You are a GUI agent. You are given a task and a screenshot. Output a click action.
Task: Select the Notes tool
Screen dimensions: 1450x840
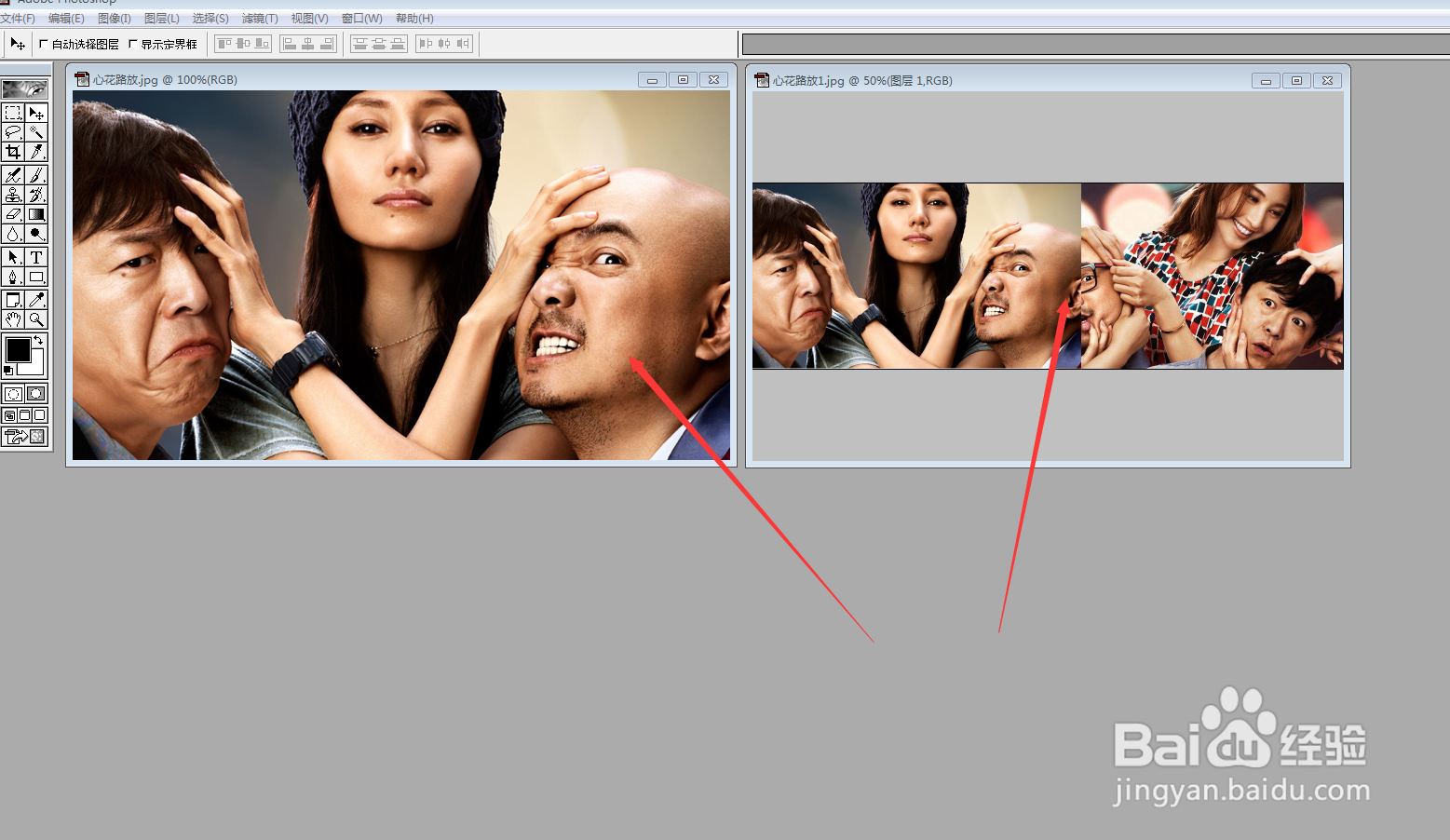[13, 300]
